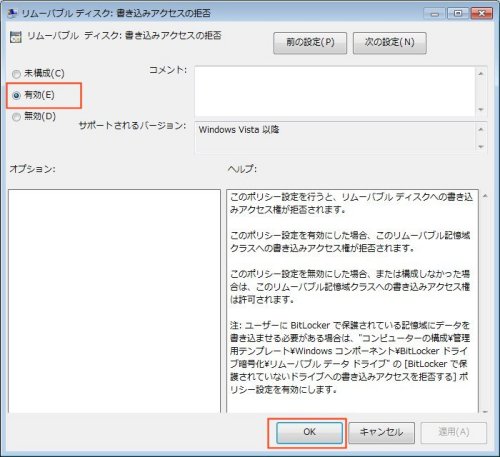Minimize the policy dialog window
The image size is (500, 457).
pos(434,14)
